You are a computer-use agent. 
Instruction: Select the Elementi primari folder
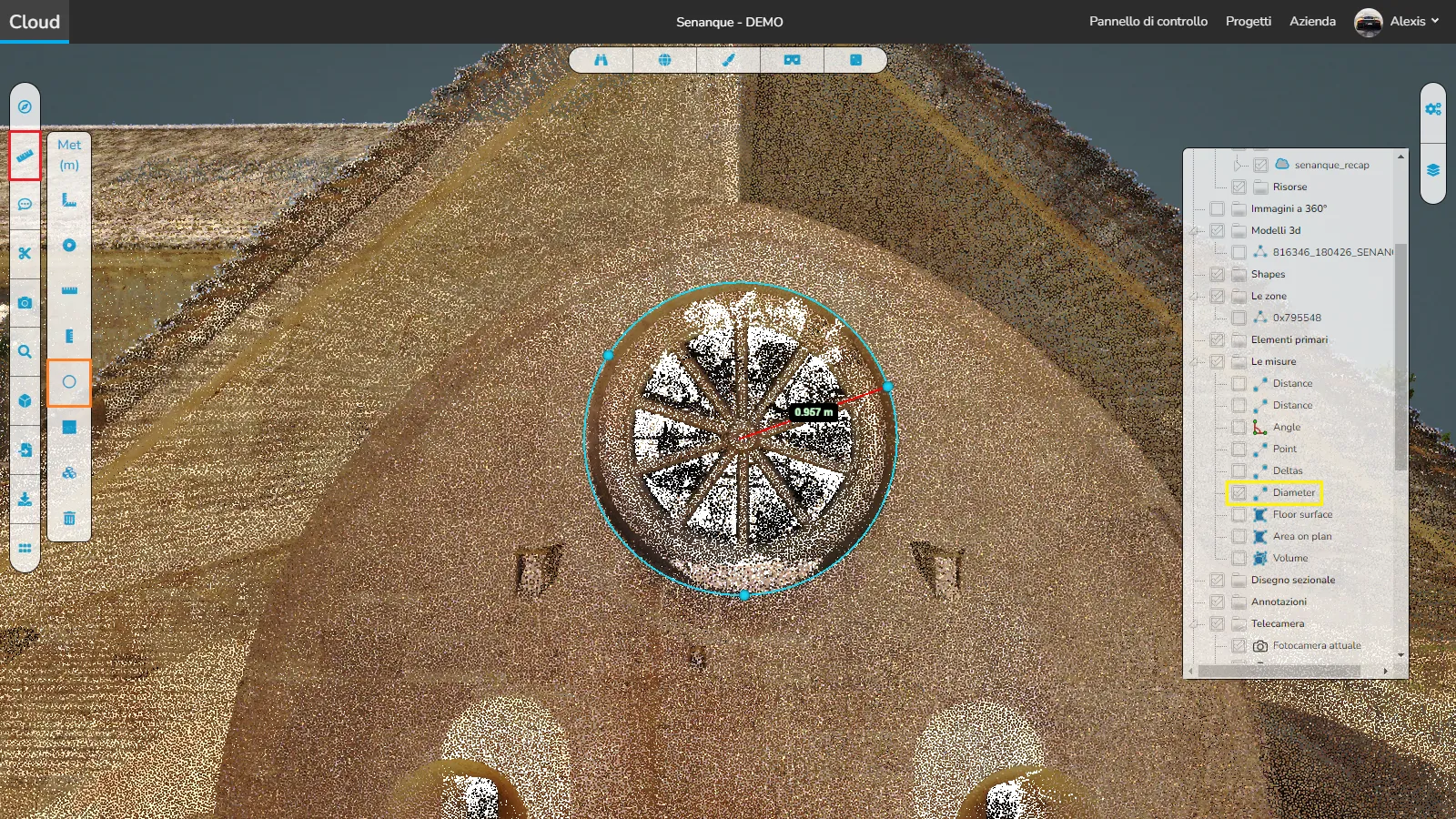pos(1289,339)
